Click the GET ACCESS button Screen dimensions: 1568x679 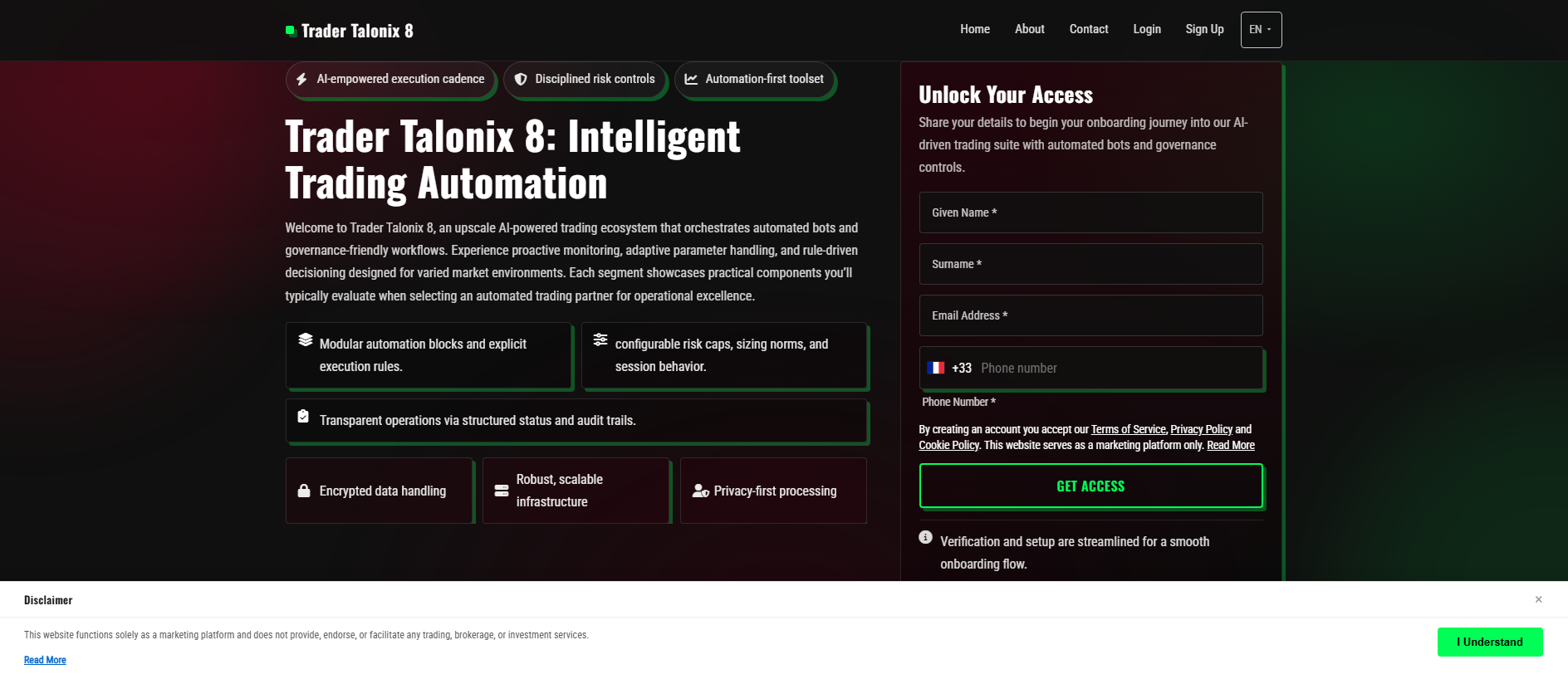1091,486
